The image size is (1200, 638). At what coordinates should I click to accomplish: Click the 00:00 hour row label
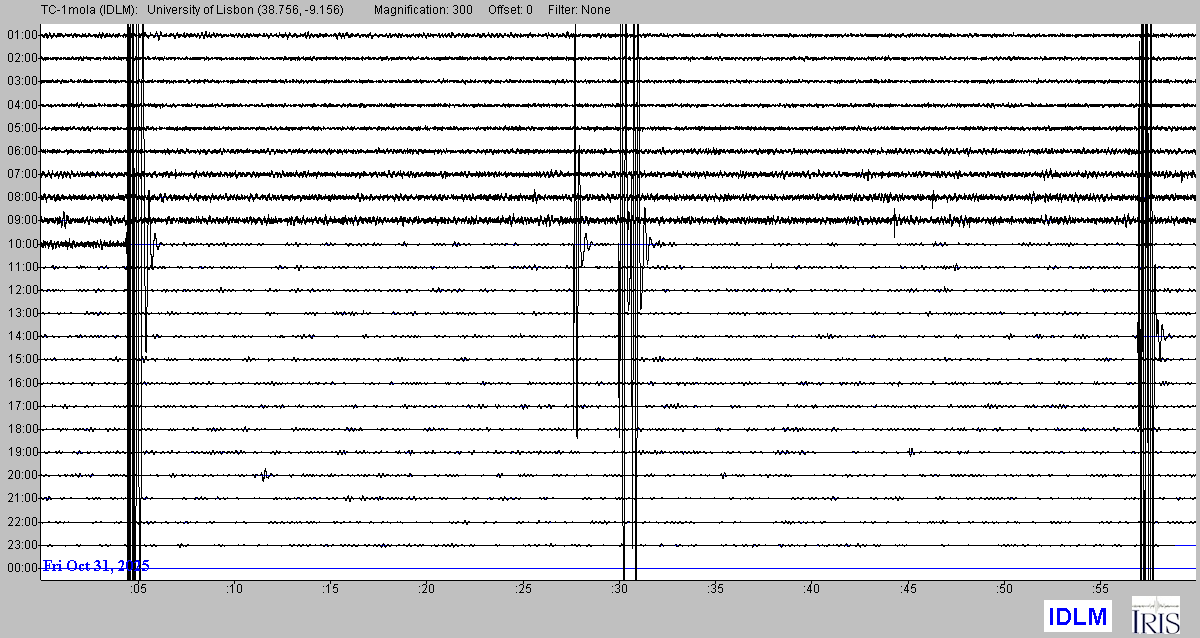click(x=21, y=568)
